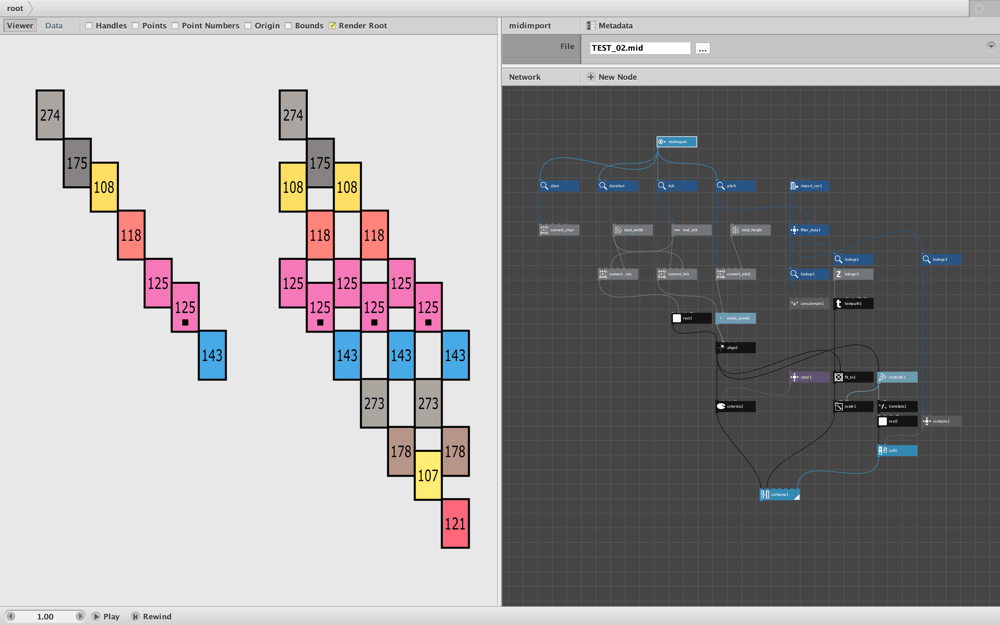1000x625 pixels.
Task: Select the convert_chan node
Action: [x=559, y=230]
